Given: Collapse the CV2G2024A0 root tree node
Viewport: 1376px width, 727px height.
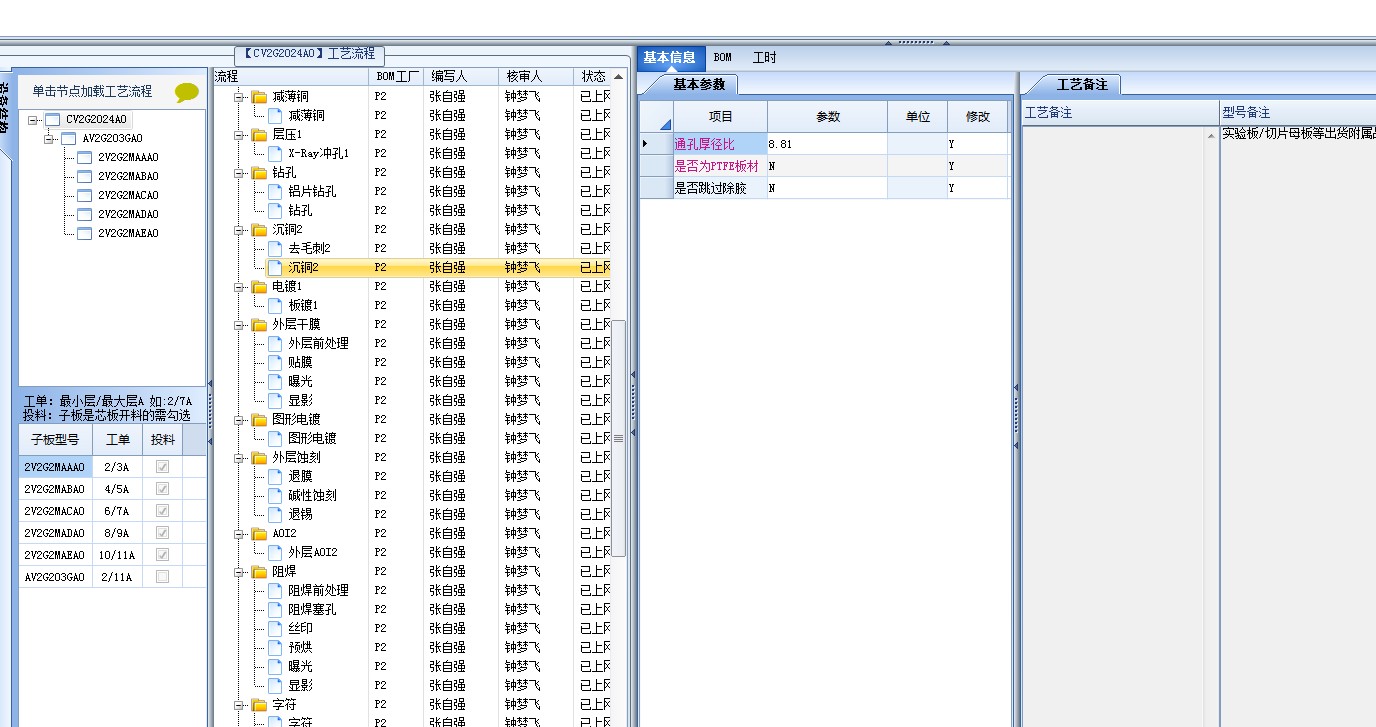Looking at the screenshot, I should (33, 120).
